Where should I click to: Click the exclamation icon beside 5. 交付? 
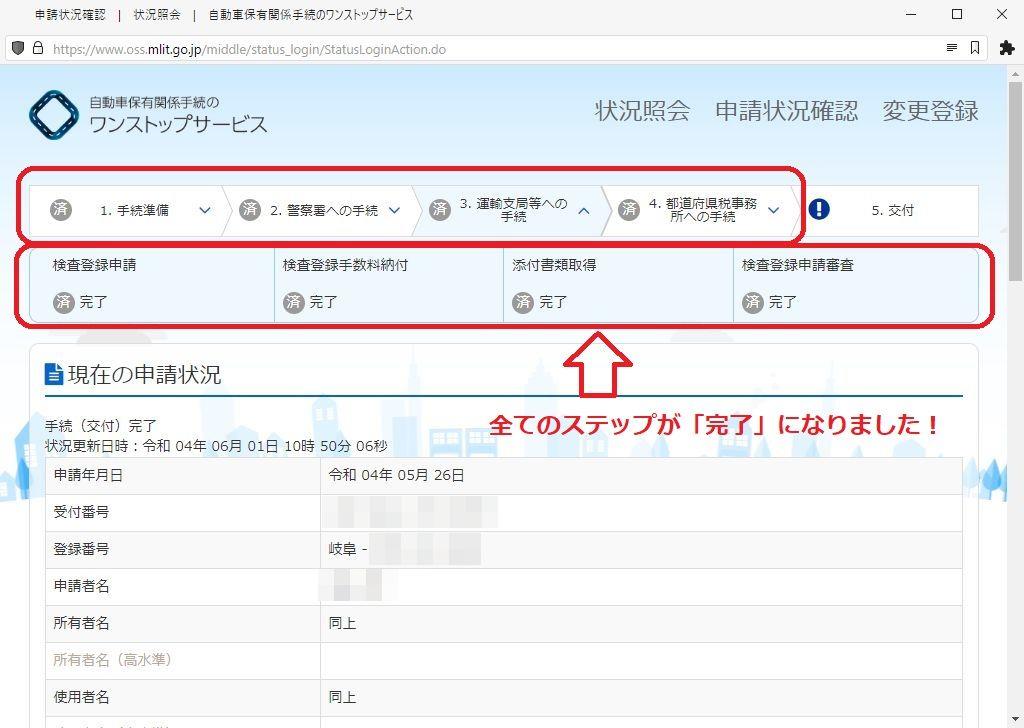click(x=819, y=210)
